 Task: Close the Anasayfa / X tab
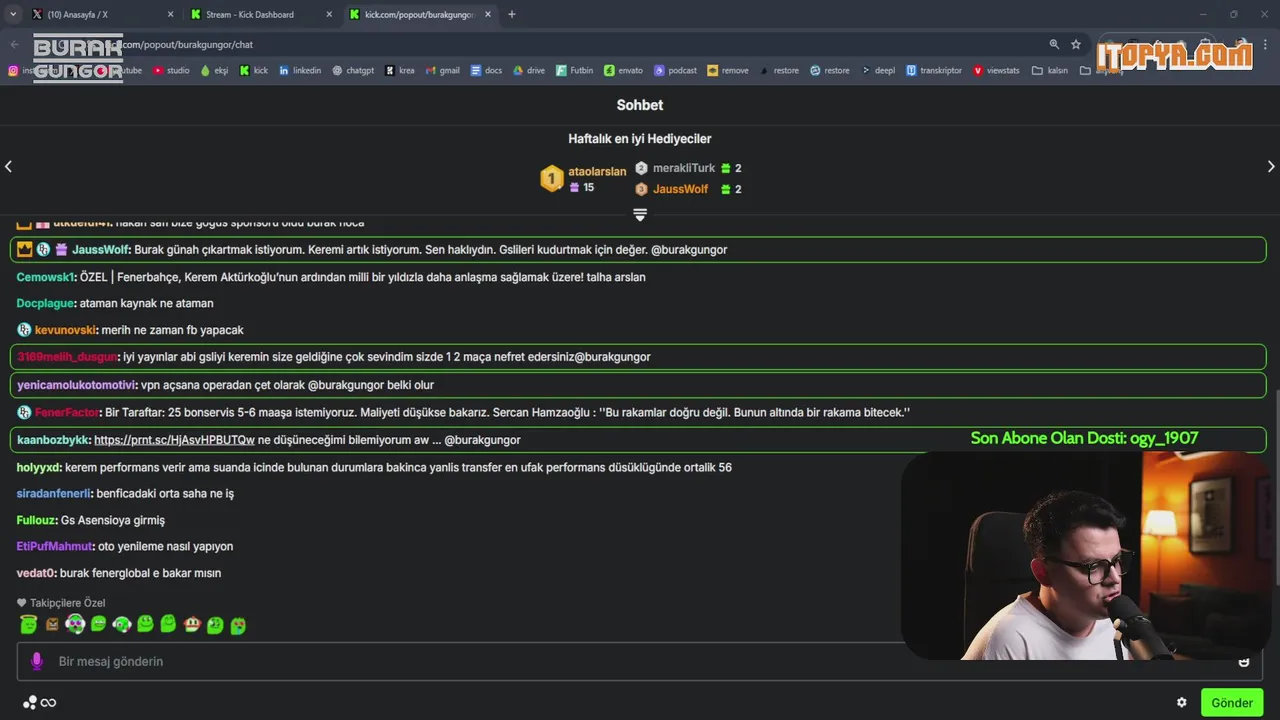point(170,15)
